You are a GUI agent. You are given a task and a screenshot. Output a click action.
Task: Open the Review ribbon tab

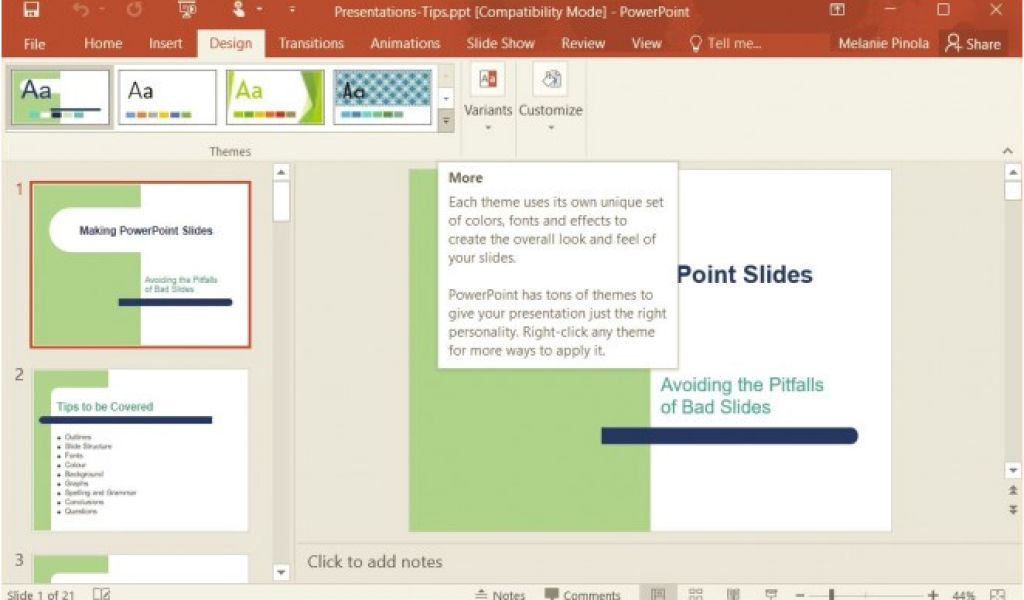click(583, 43)
